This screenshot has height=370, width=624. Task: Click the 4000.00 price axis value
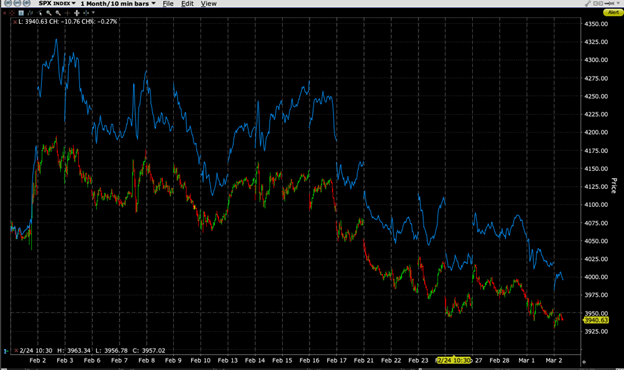596,277
